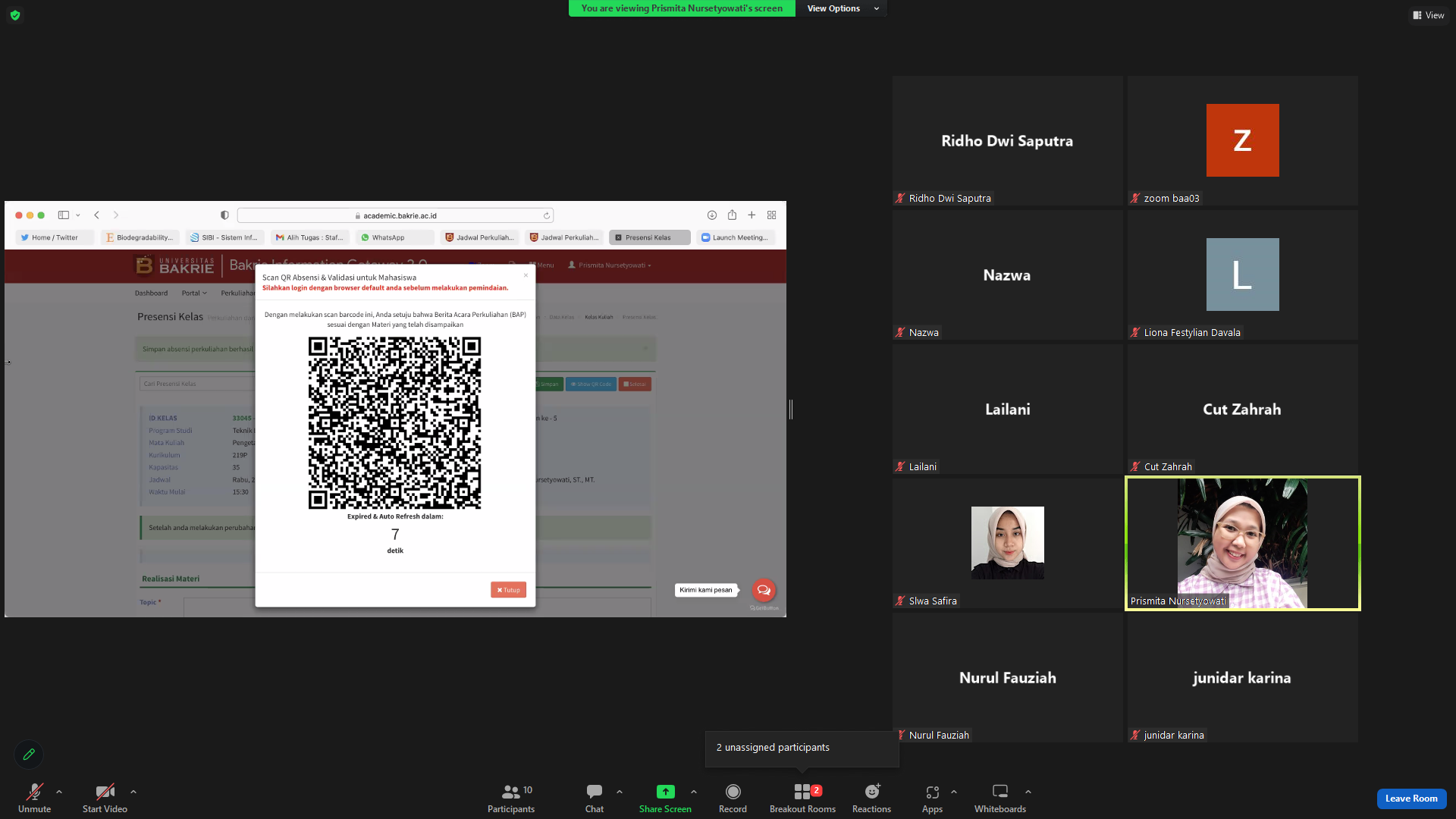Click the 2 unassigned participants notice

click(802, 748)
